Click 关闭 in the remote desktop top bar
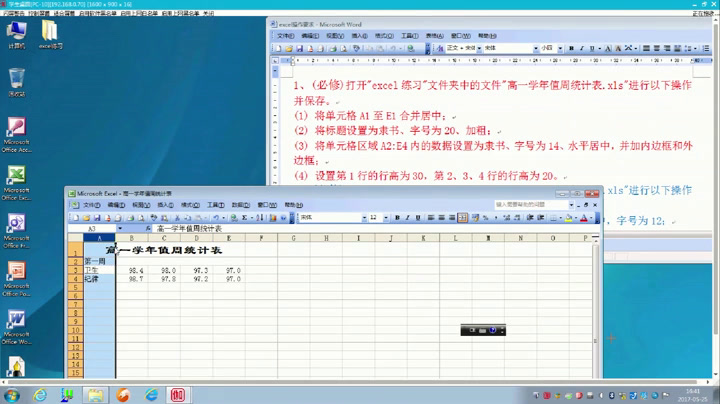This screenshot has width=720, height=404. tap(208, 13)
